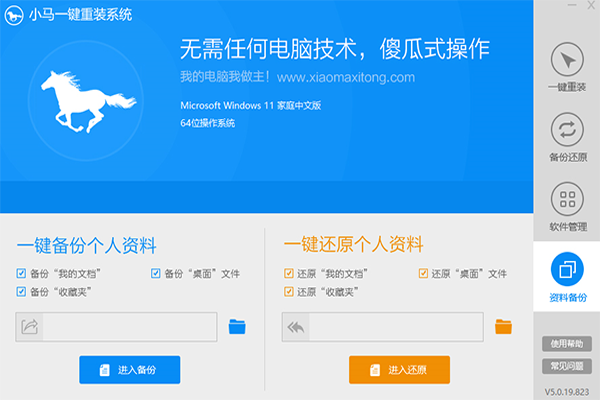Toggle the 备份“桌面”文件 checkbox
This screenshot has width=600, height=400.
[156, 273]
